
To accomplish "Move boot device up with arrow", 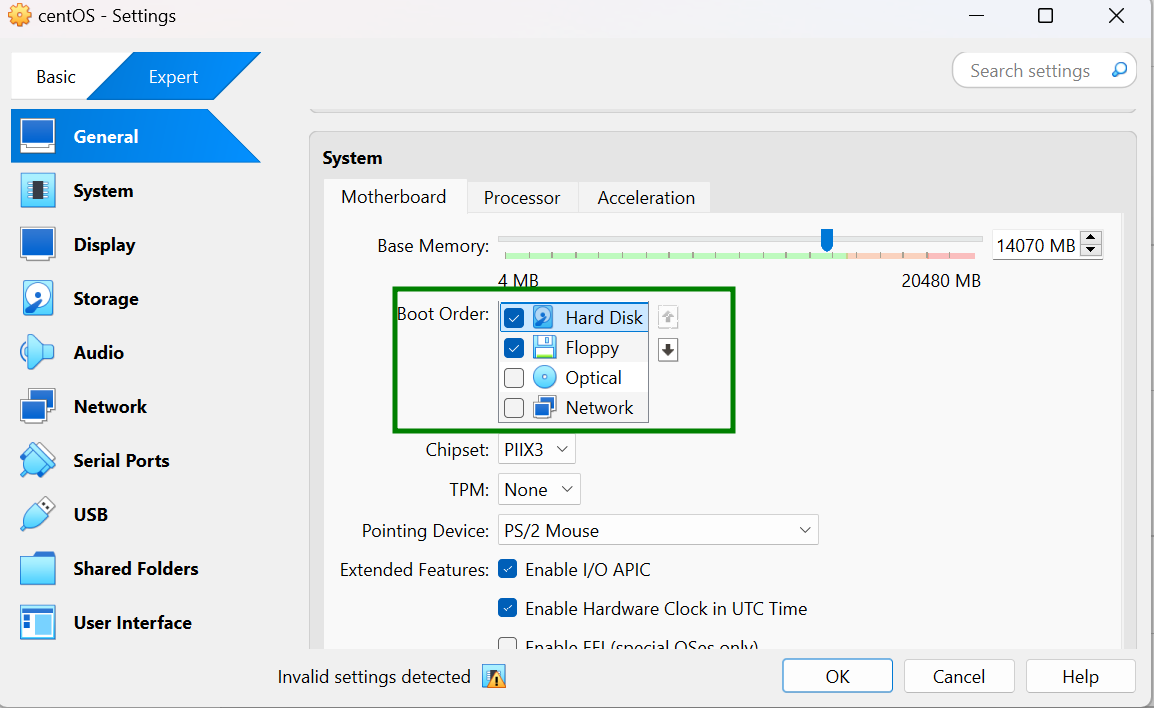I will tap(668, 317).
